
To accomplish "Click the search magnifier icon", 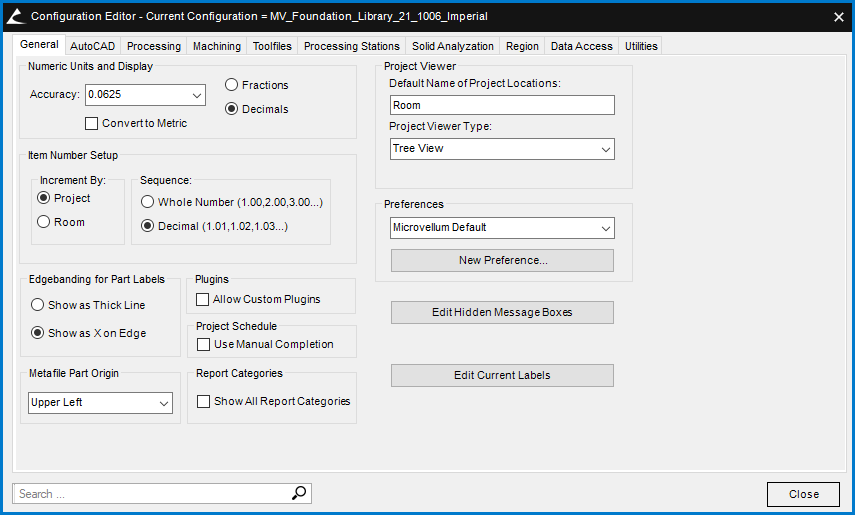I will coord(299,493).
